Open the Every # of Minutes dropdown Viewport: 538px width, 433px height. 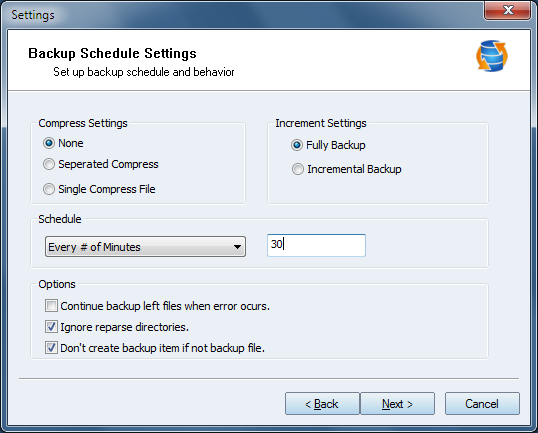(x=145, y=247)
